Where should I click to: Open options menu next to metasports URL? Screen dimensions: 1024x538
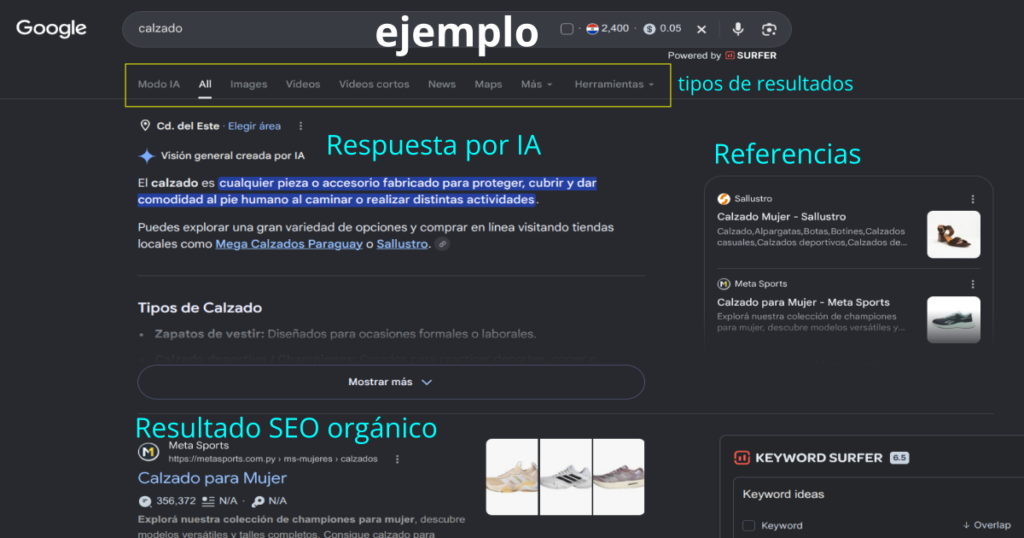pyautogui.click(x=397, y=460)
